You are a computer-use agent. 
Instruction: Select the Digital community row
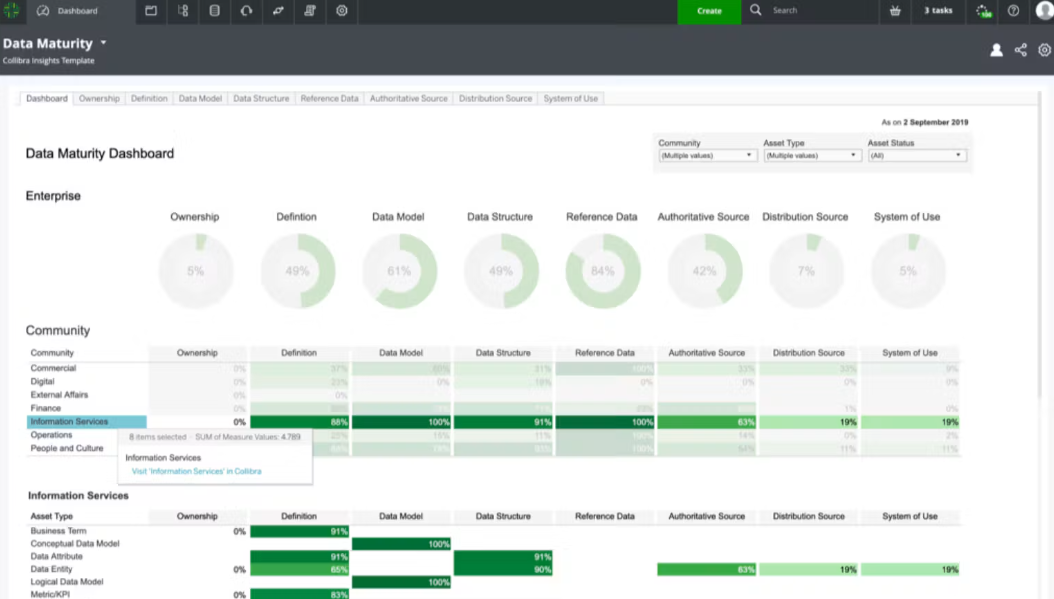[493, 382]
